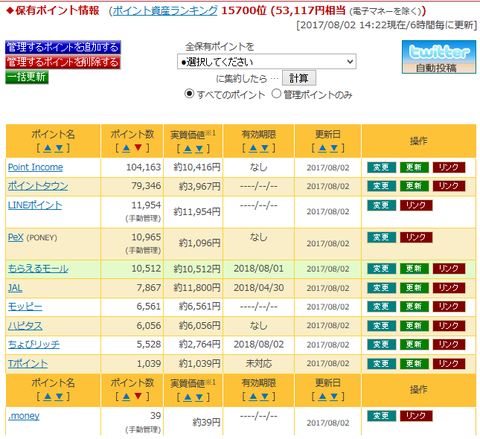Sort 有効期限 descending in top header

[x=264, y=148]
